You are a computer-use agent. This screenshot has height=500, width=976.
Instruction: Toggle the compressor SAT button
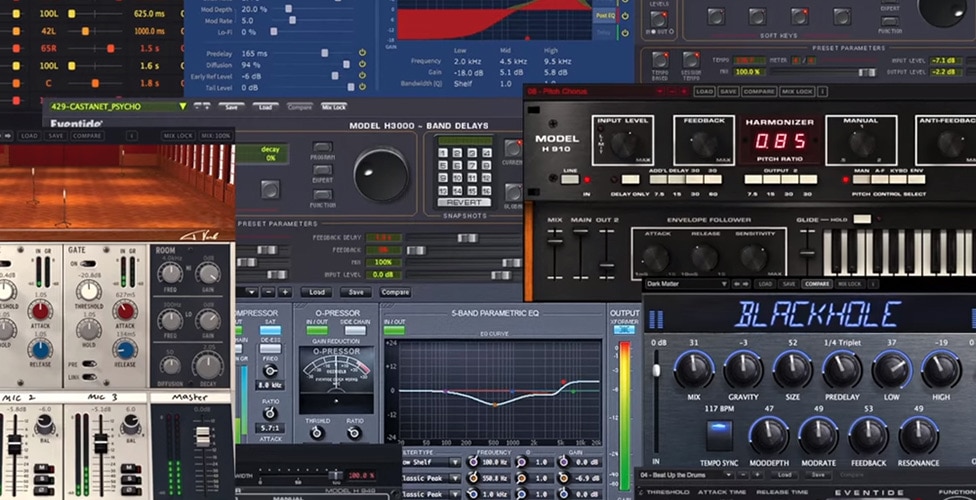point(270,330)
